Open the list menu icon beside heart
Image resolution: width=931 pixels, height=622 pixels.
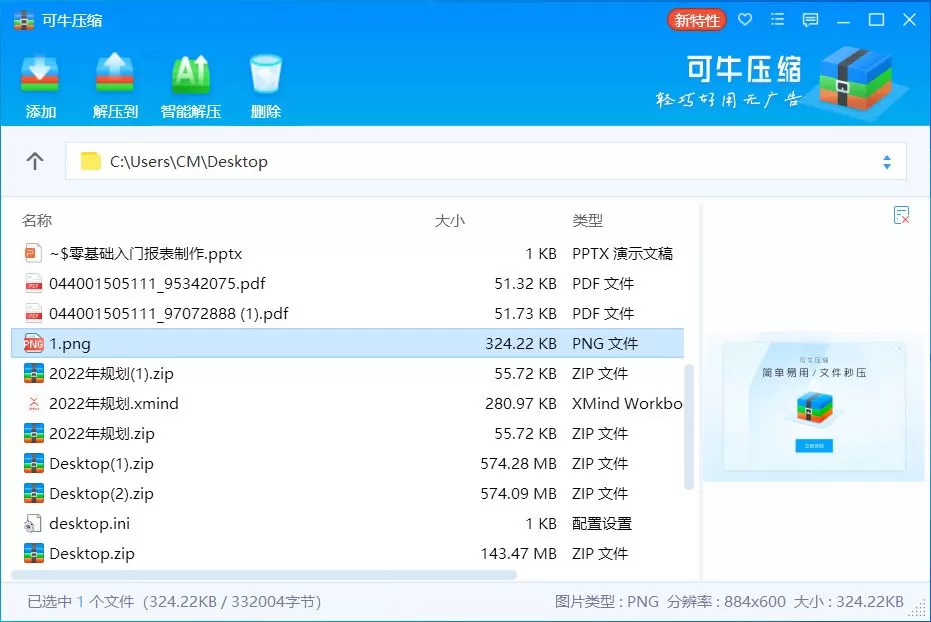(778, 20)
